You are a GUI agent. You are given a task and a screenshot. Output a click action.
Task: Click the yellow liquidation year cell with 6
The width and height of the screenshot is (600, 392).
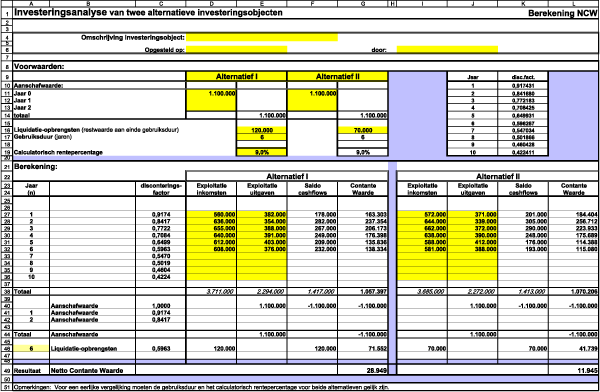pos(31,349)
